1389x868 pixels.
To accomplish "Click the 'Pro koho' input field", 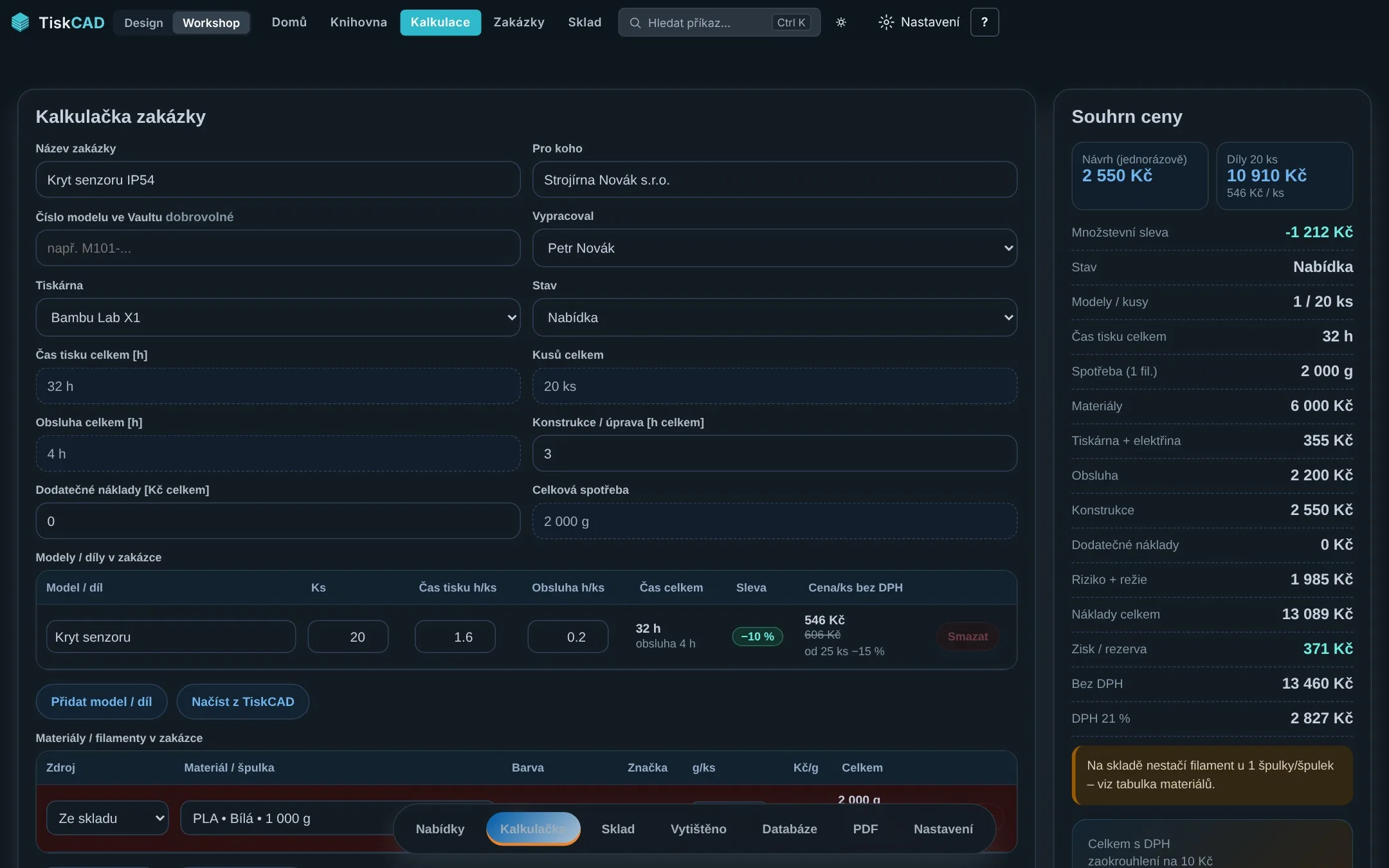I will coord(774,179).
